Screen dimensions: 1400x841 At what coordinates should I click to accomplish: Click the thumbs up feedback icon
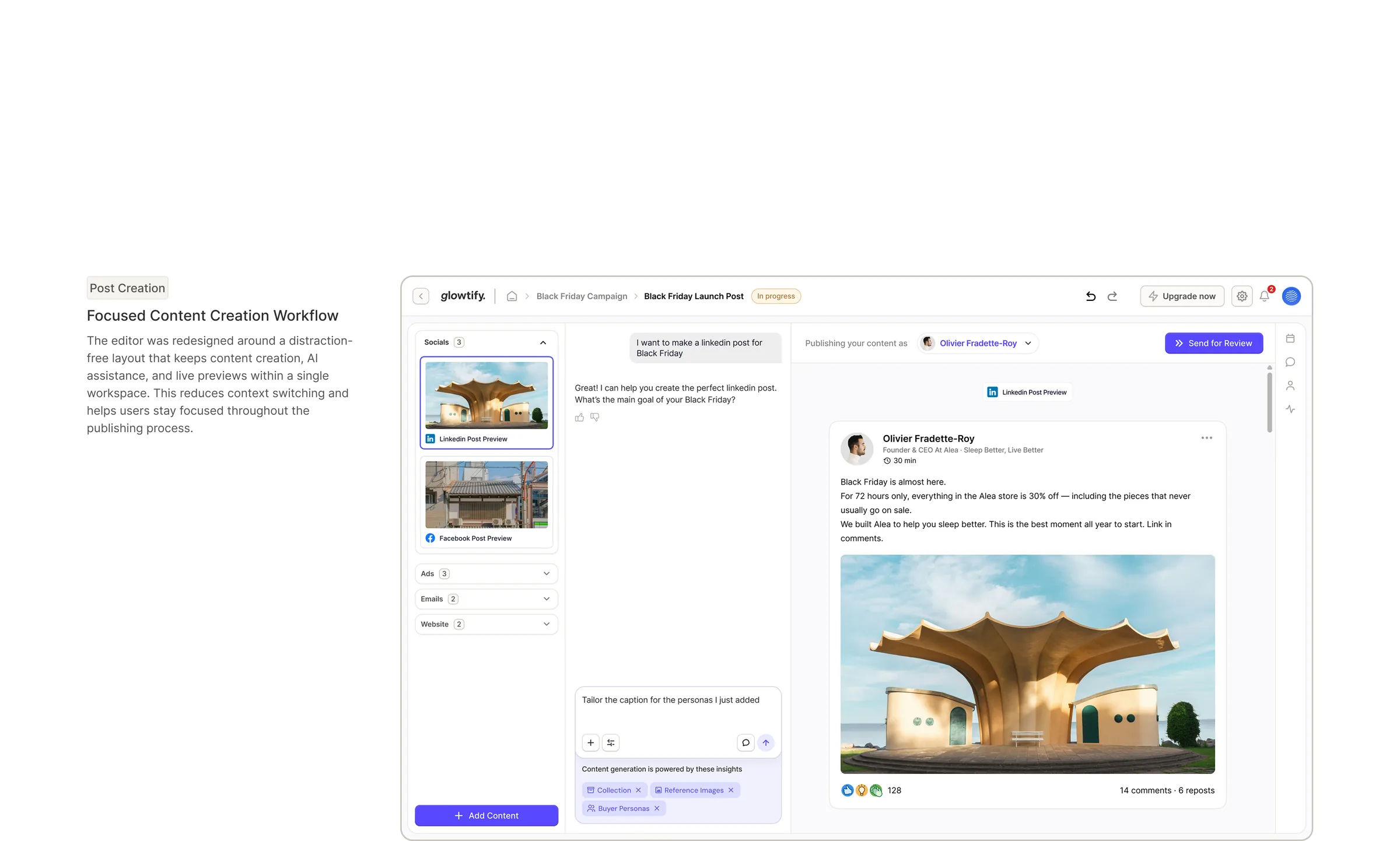click(579, 417)
